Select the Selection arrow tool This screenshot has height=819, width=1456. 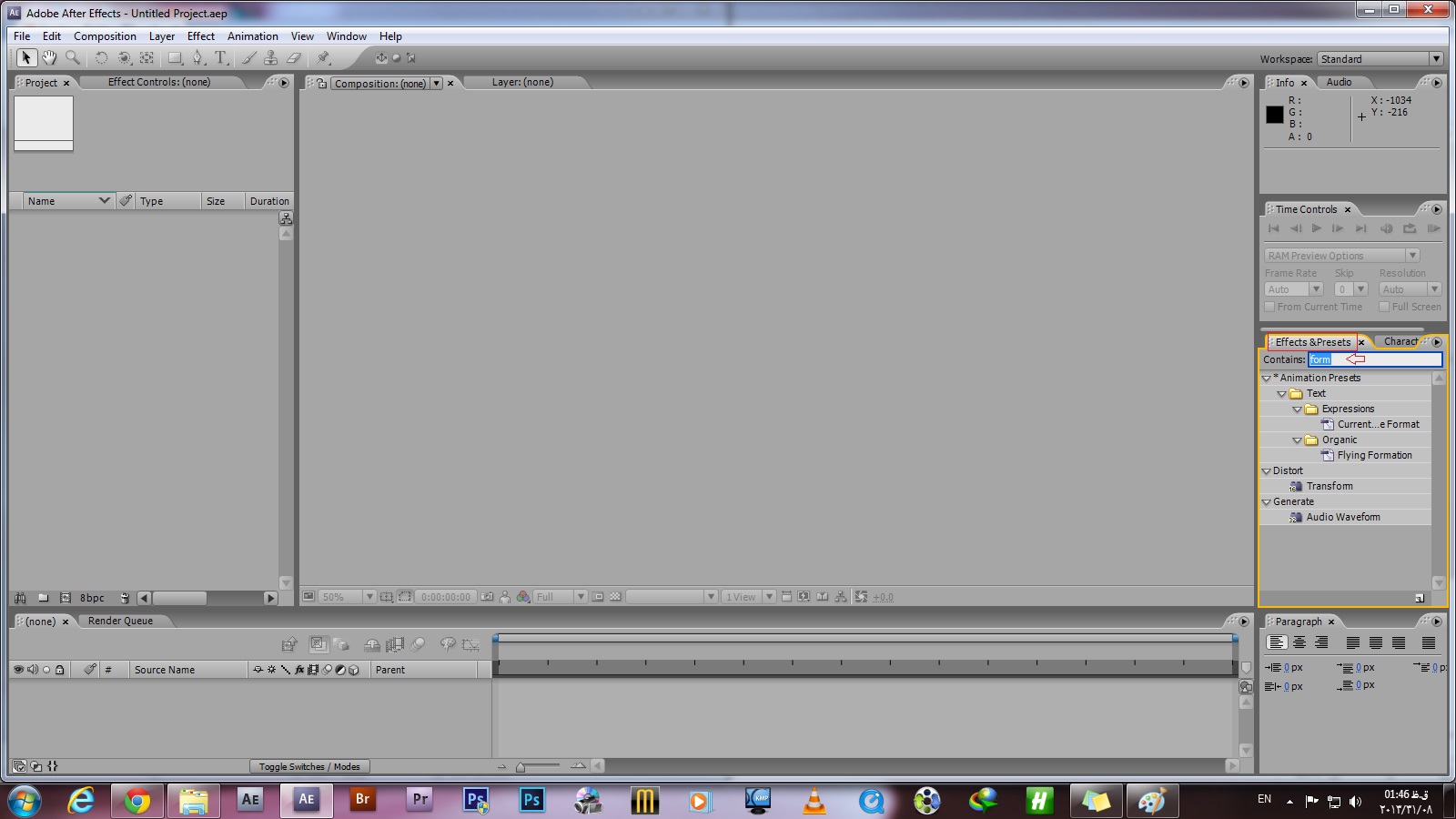pyautogui.click(x=25, y=58)
